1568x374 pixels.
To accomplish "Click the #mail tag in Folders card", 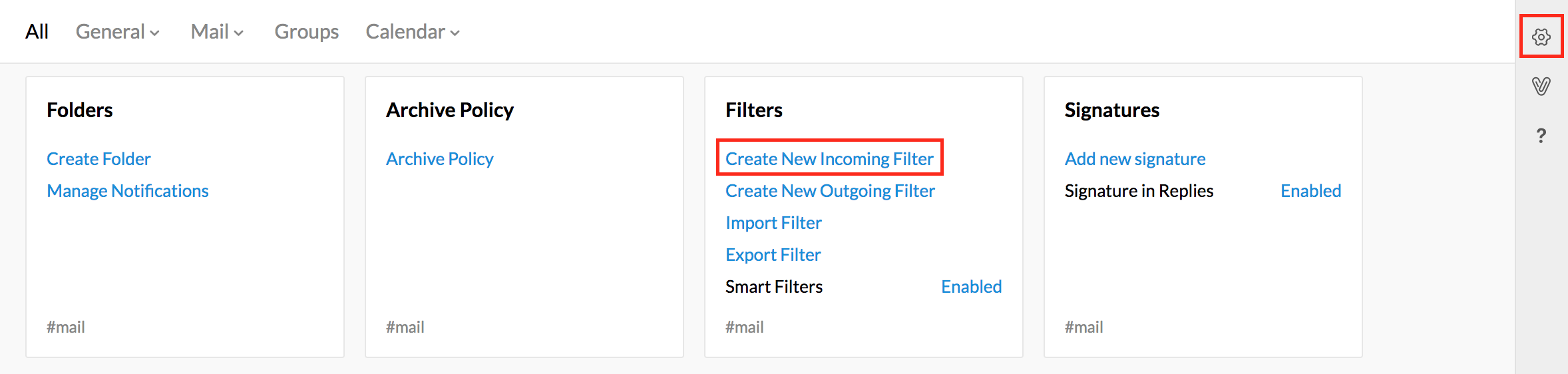I will click(66, 327).
